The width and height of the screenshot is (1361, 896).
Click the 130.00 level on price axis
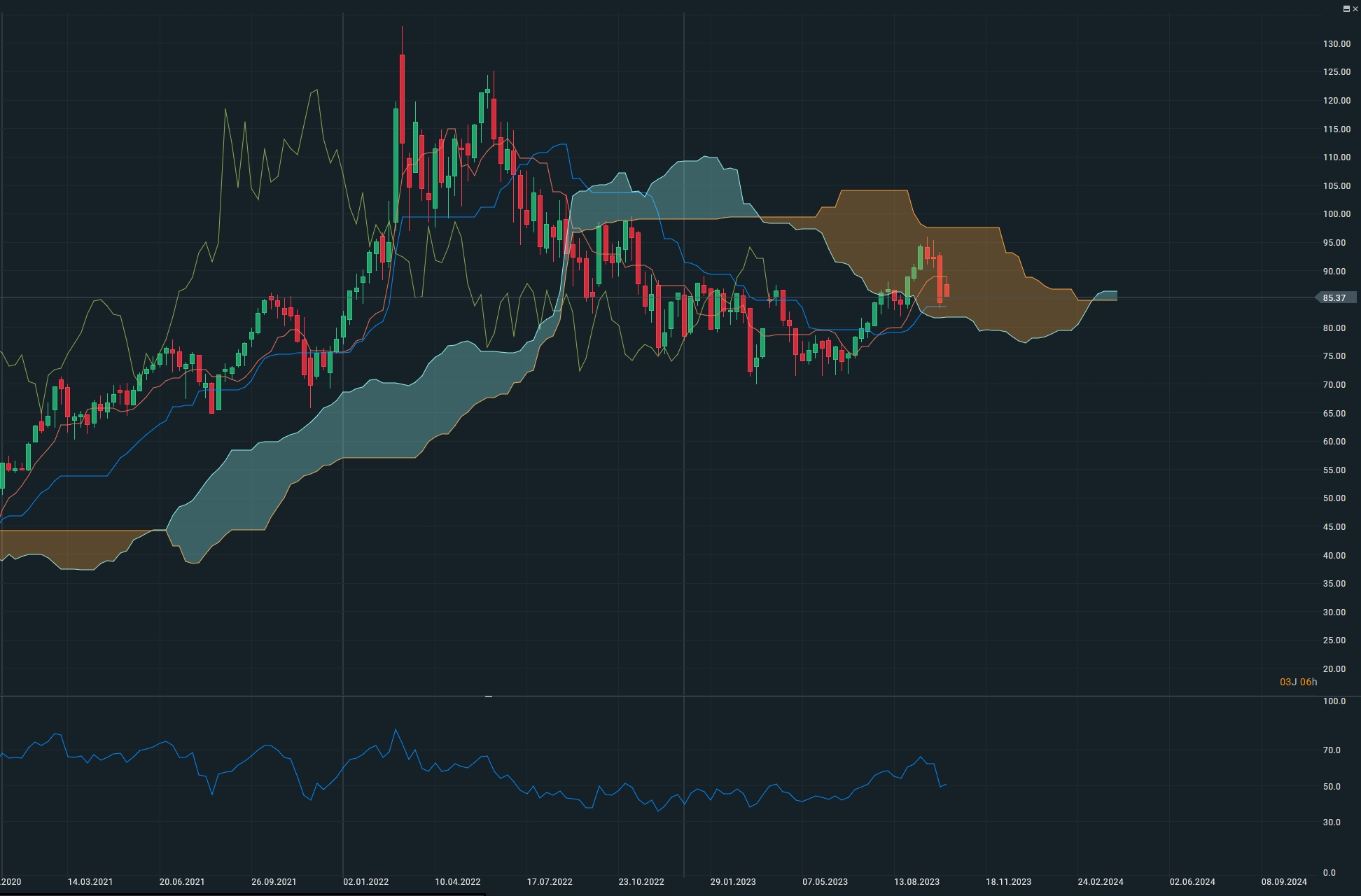pyautogui.click(x=1336, y=44)
